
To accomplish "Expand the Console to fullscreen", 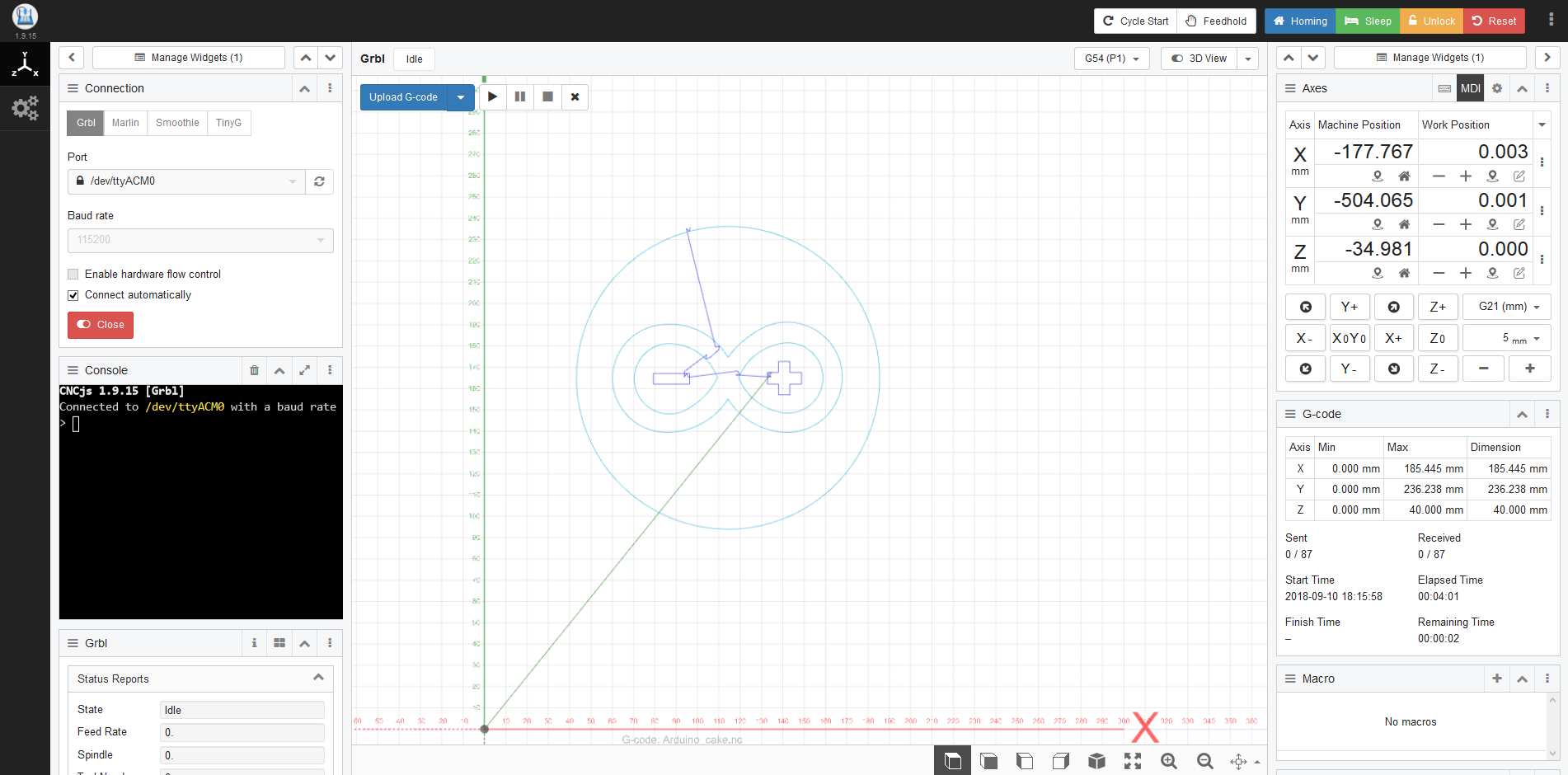I will tap(304, 370).
